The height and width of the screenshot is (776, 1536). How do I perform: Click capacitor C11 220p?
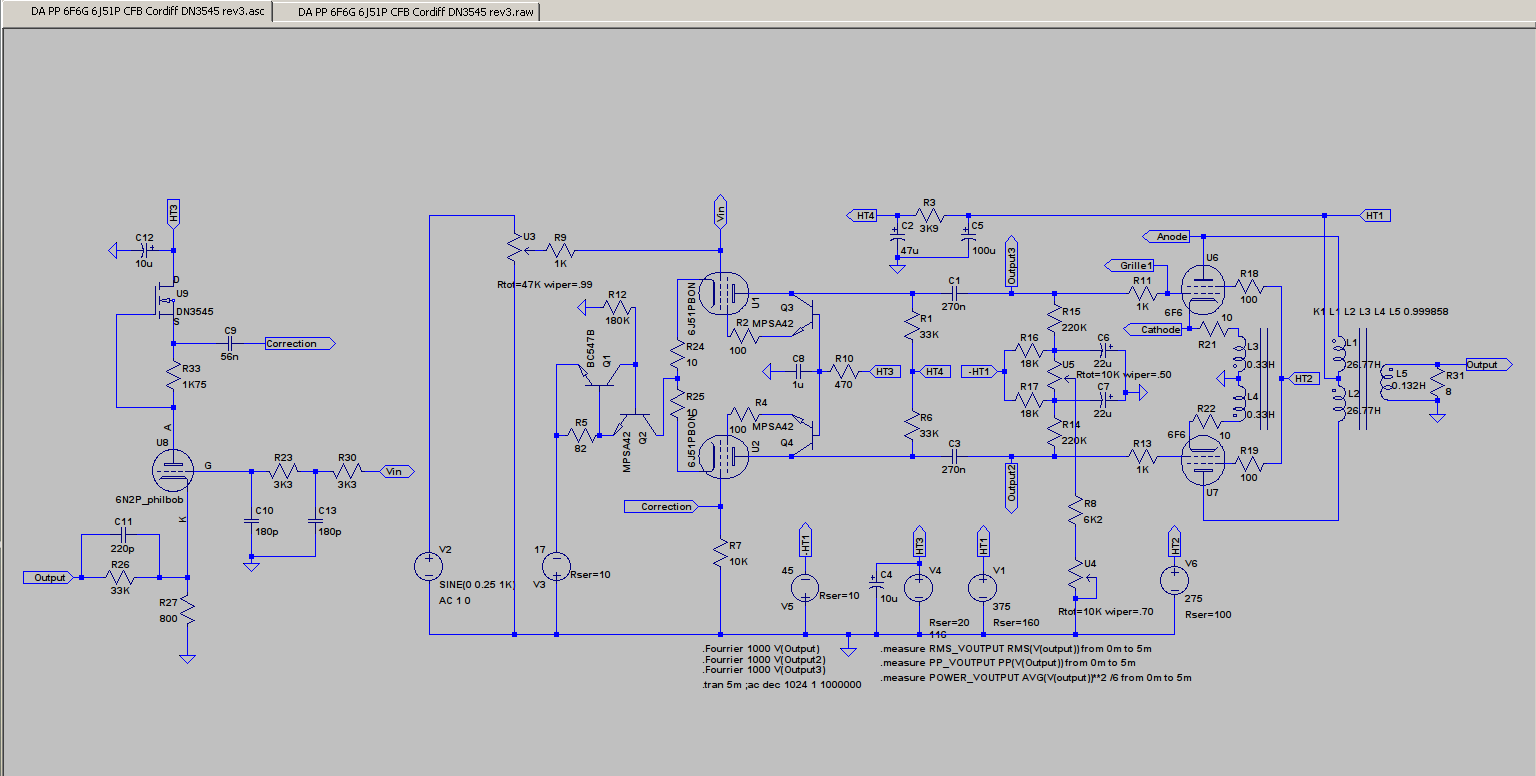click(x=123, y=535)
